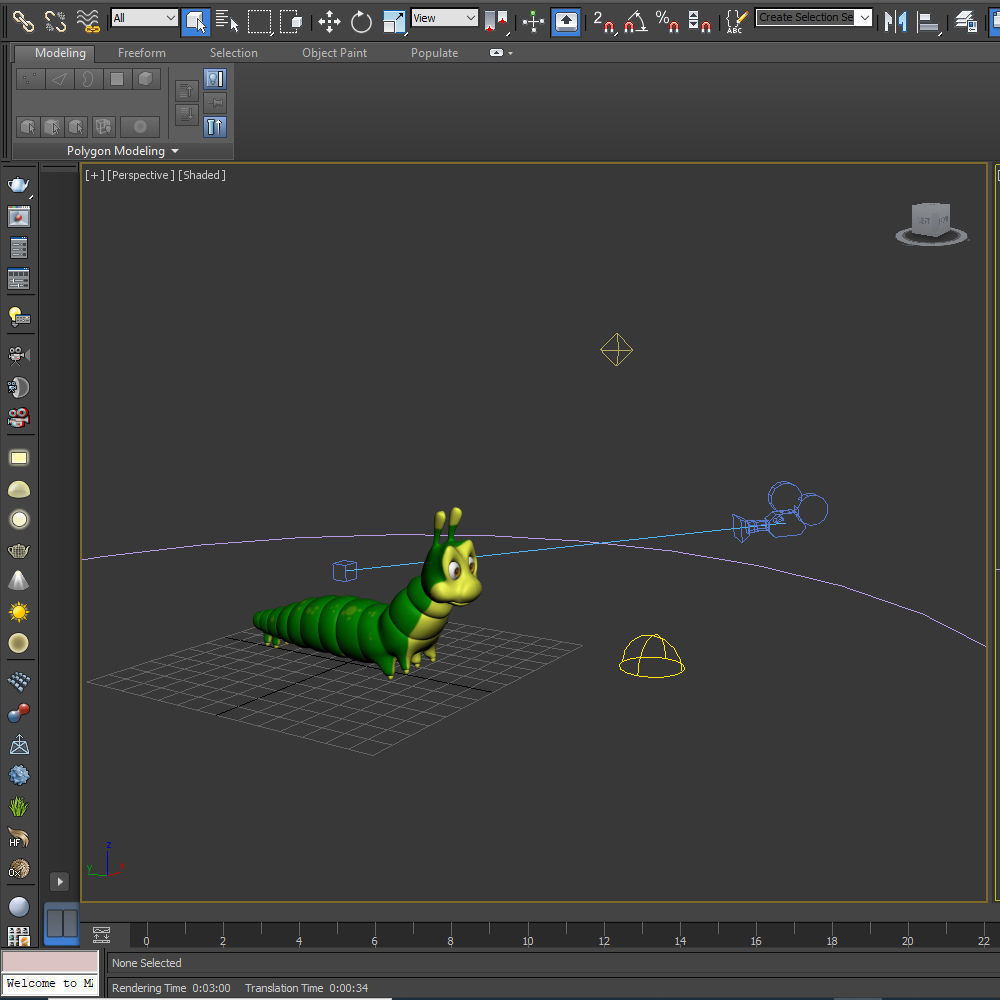The height and width of the screenshot is (1000, 1000).
Task: Select the Move tool
Action: coord(329,22)
